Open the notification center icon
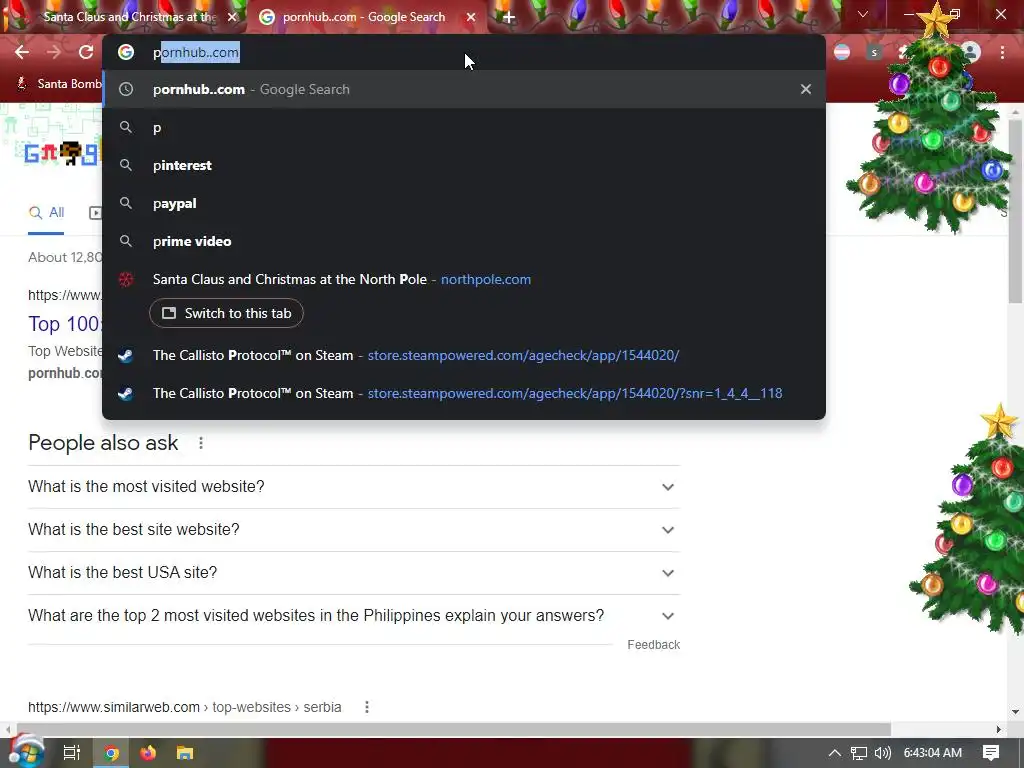Image resolution: width=1024 pixels, height=768 pixels. point(991,753)
